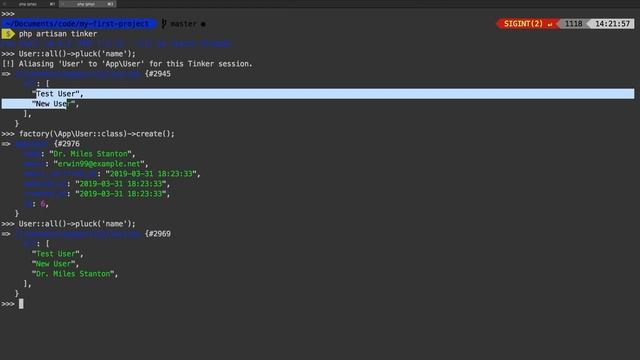
Task: Click the second User::all()->pluck('name'); command
Action: coord(77,224)
